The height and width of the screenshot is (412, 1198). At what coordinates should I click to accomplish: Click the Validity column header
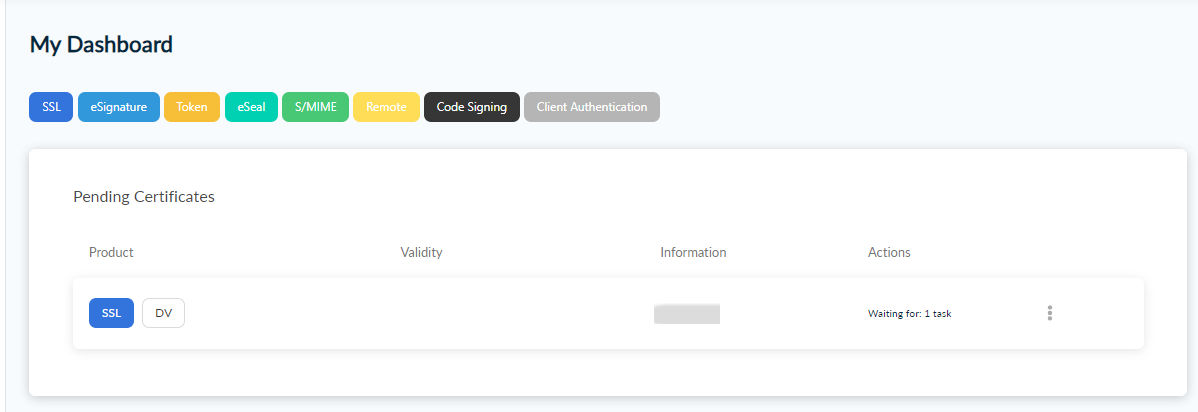click(x=421, y=252)
